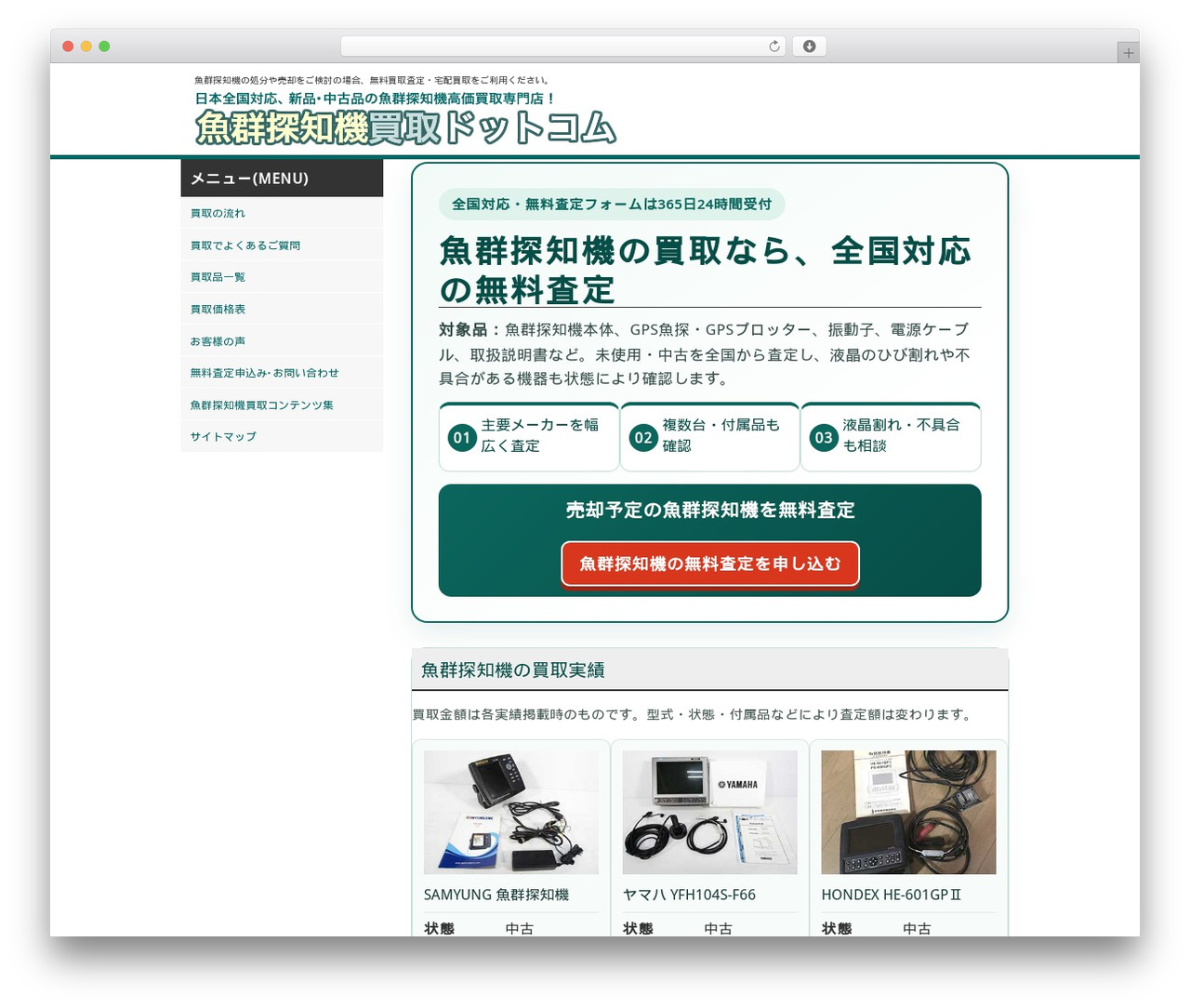
Task: Click the browser reload icon
Action: coord(774,46)
